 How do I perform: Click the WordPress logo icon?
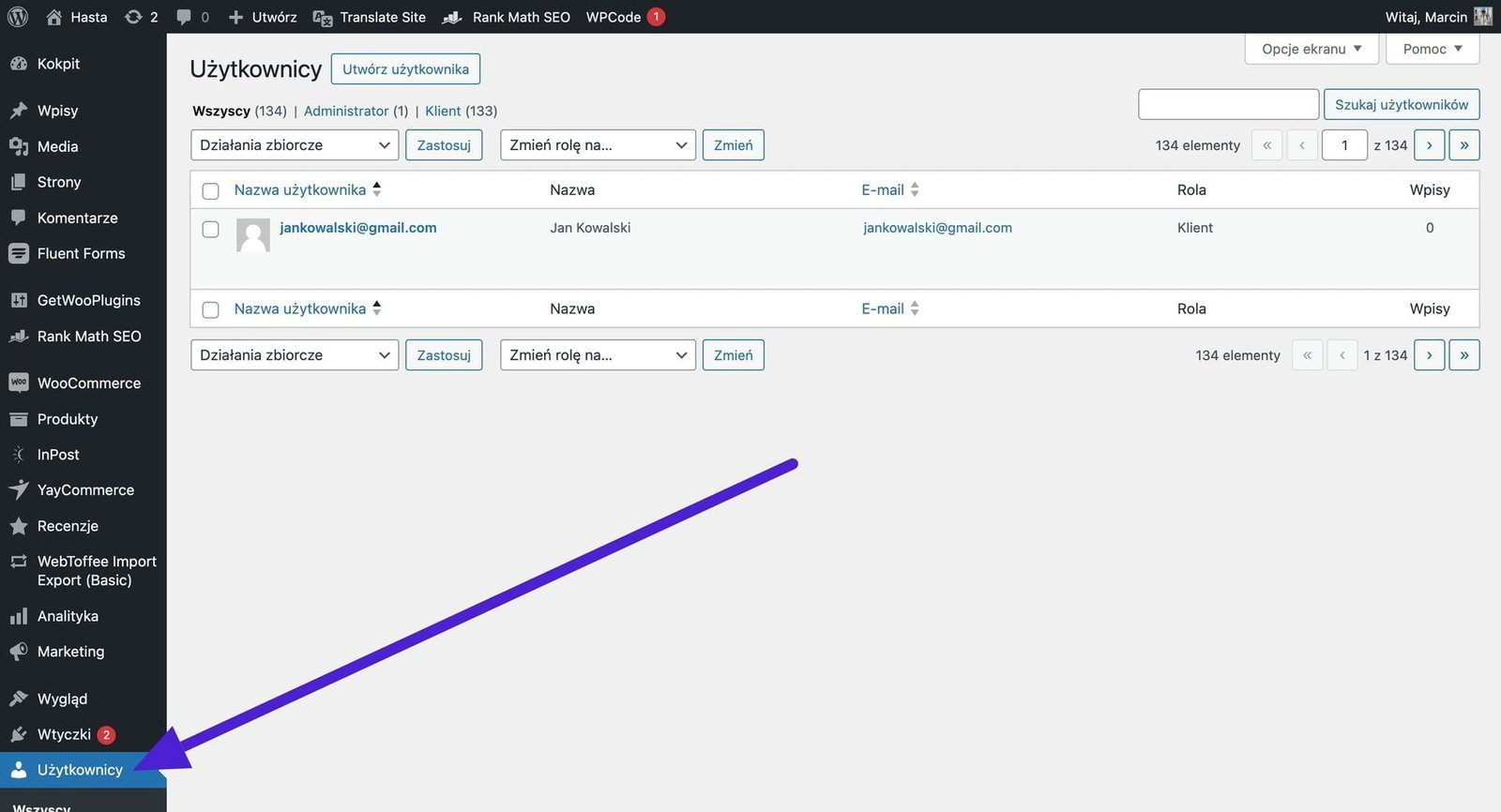tap(18, 17)
